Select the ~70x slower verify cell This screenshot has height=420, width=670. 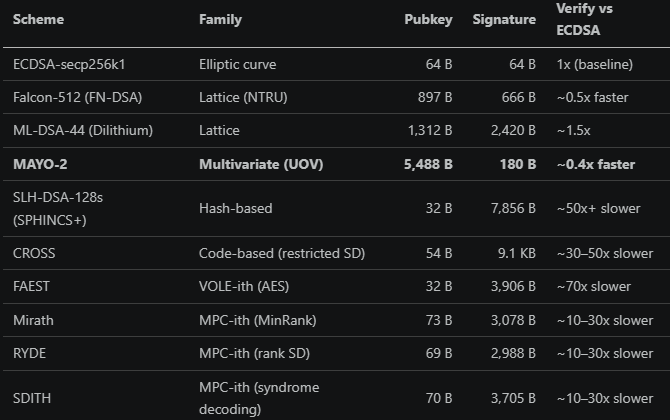pyautogui.click(x=594, y=286)
